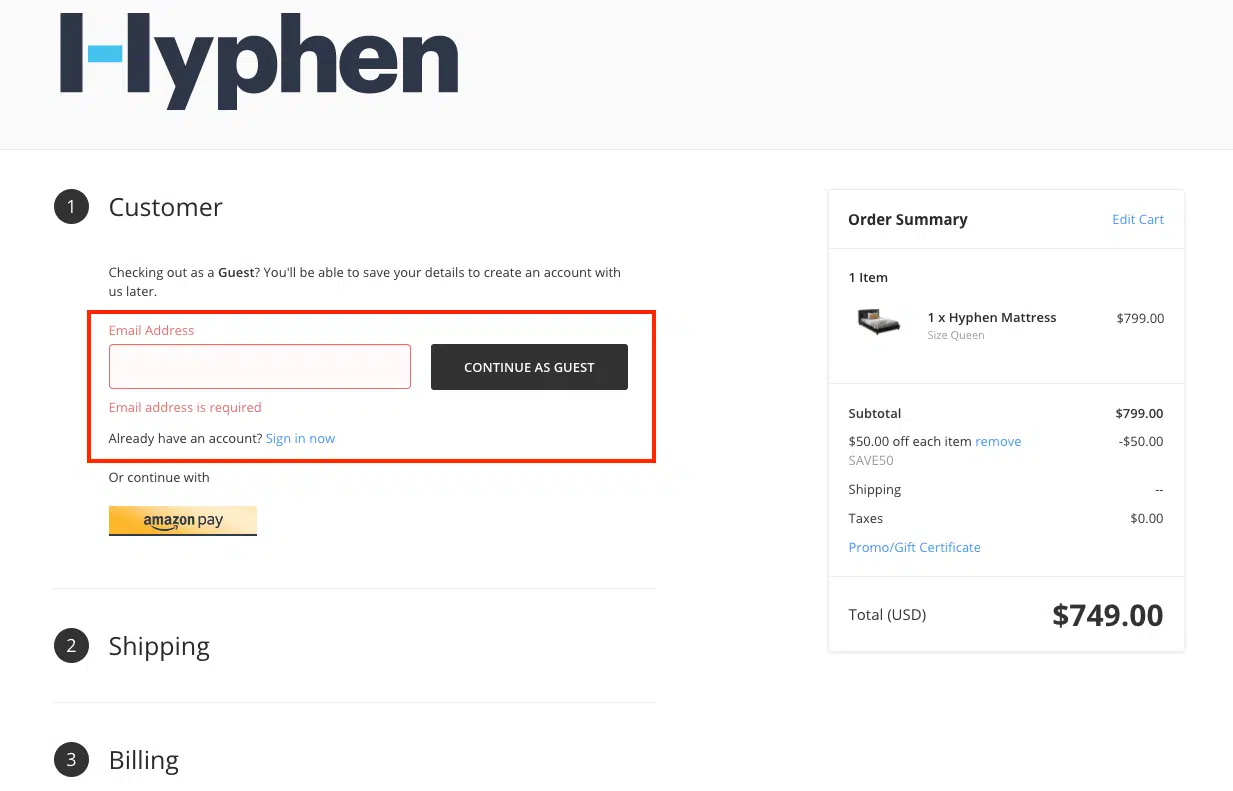Click the step 1 Customer number badge
Image resolution: width=1233 pixels, height=791 pixels.
(x=71, y=207)
